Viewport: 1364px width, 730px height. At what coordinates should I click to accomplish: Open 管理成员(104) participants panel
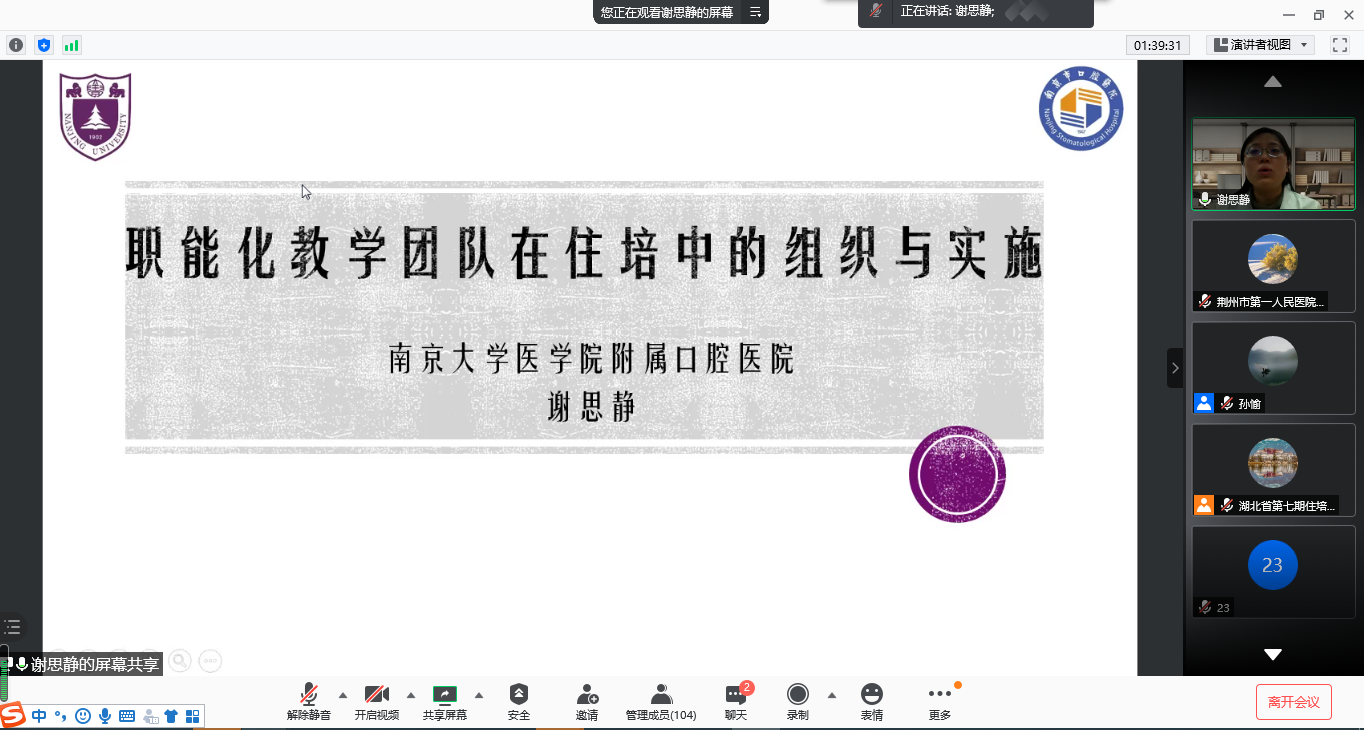661,703
